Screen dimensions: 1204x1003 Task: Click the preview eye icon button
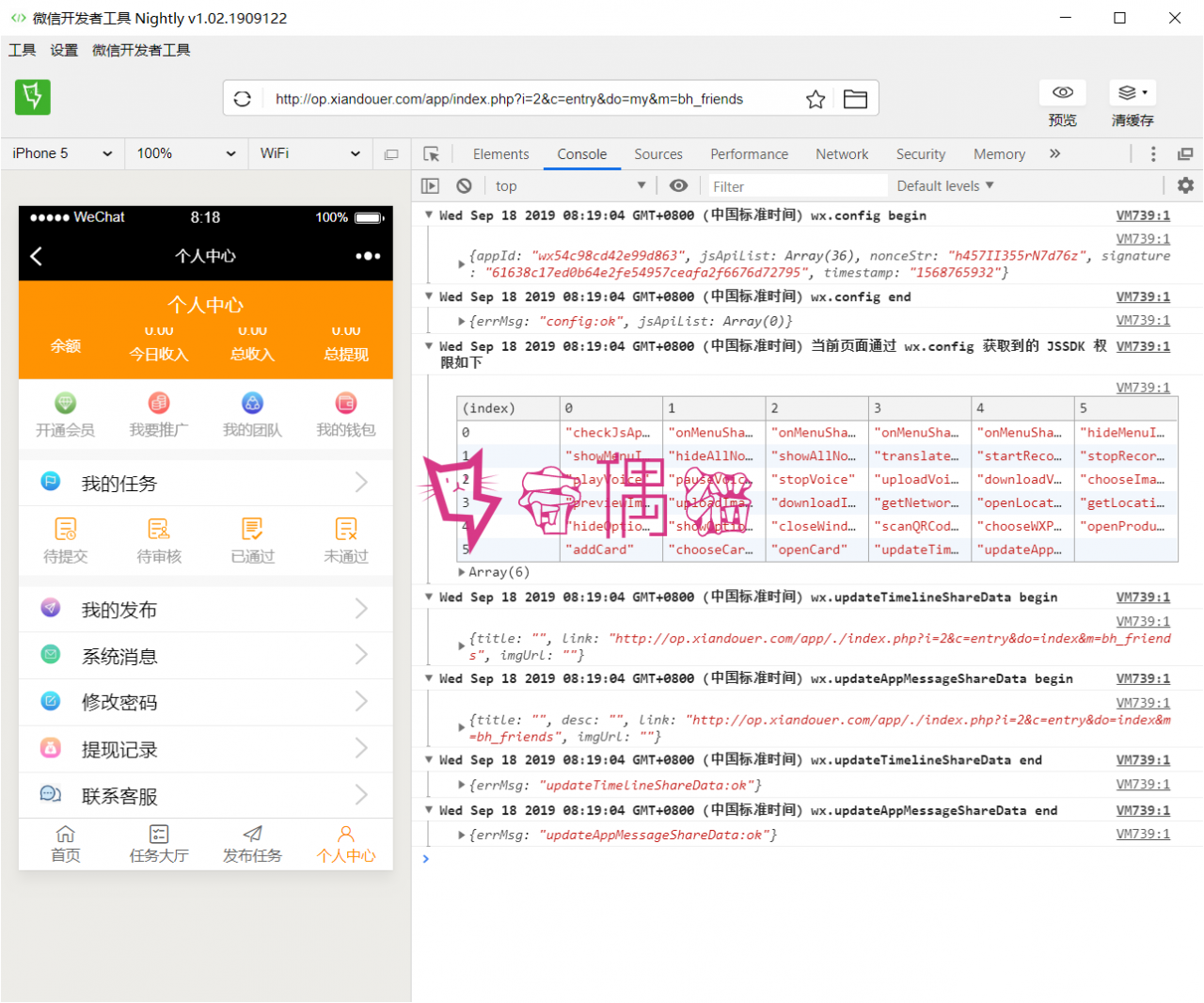click(1063, 92)
